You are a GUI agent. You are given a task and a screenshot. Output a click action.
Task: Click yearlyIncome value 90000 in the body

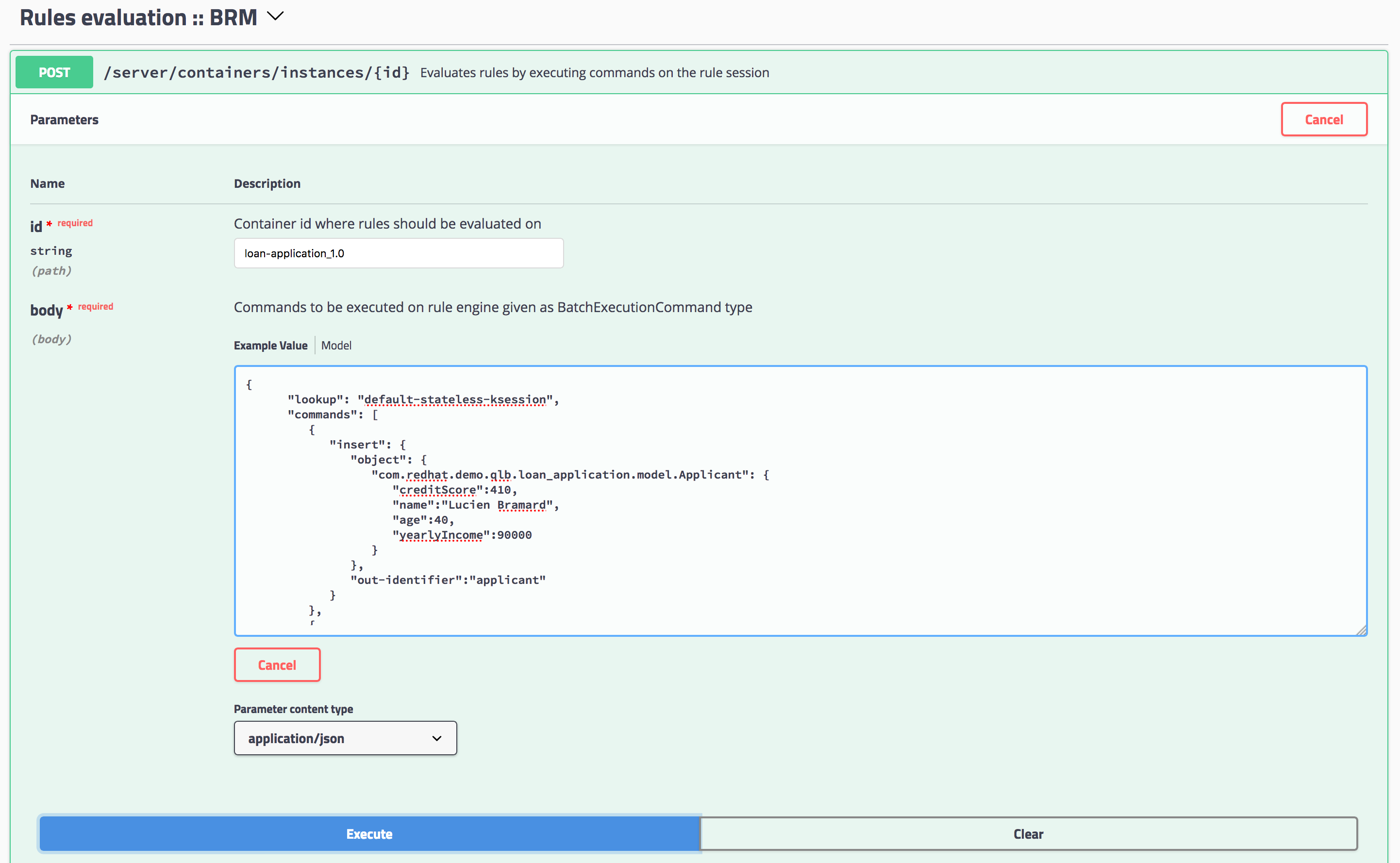(514, 535)
